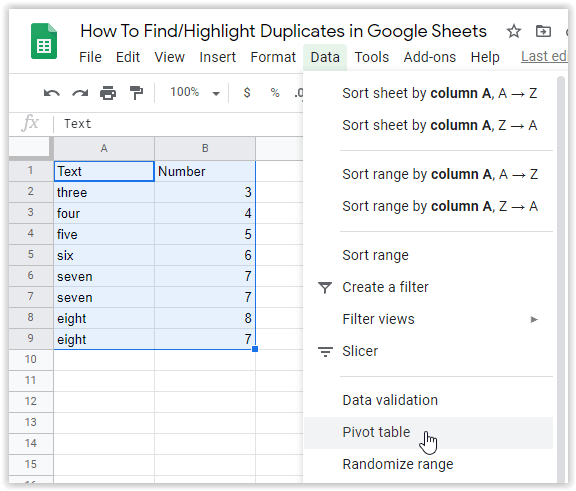This screenshot has height=491, width=576.
Task: Select cell B9 with value 7
Action: [x=205, y=339]
